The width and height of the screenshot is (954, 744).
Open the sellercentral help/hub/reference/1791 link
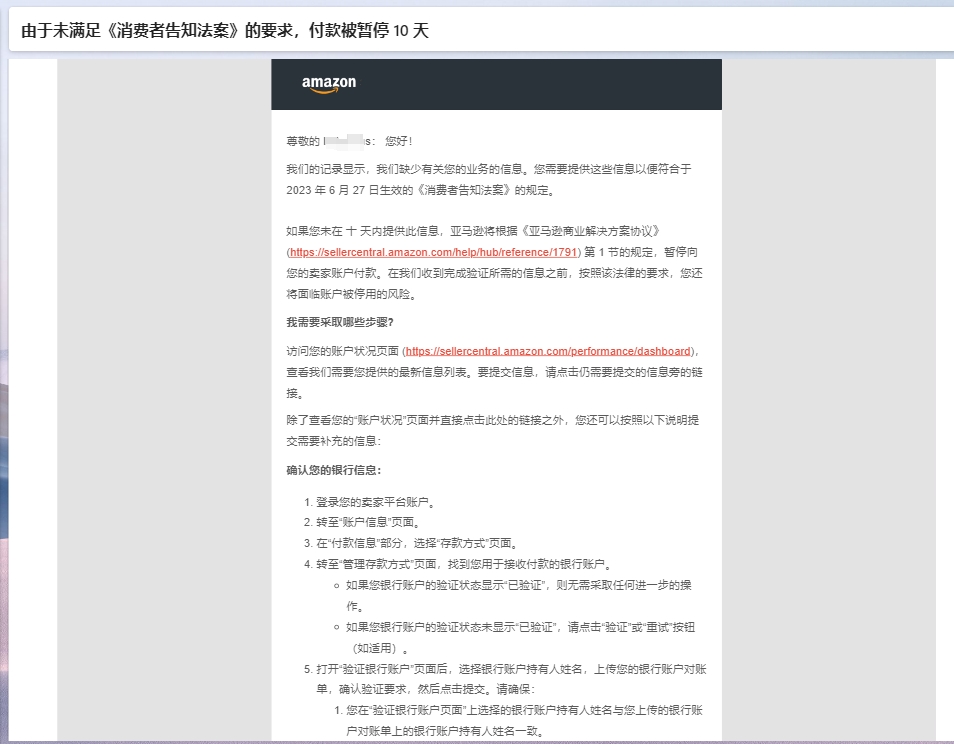433,252
